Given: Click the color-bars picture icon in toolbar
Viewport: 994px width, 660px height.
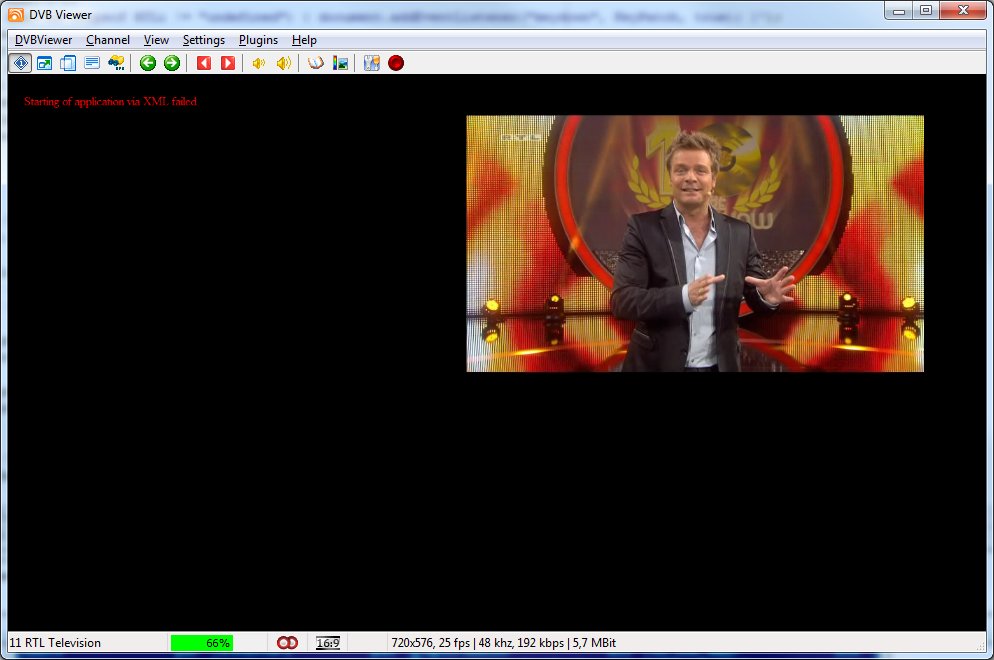Looking at the screenshot, I should tap(341, 63).
